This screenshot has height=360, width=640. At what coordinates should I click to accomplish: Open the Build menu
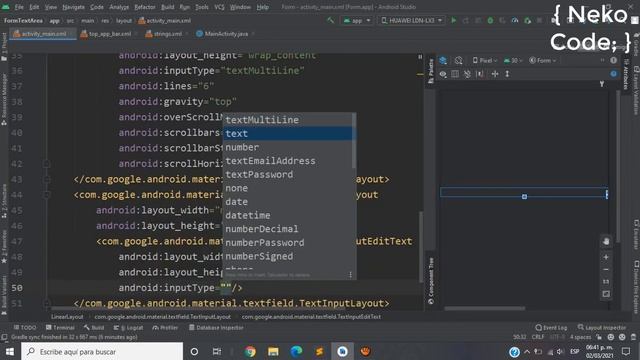[167, 7]
